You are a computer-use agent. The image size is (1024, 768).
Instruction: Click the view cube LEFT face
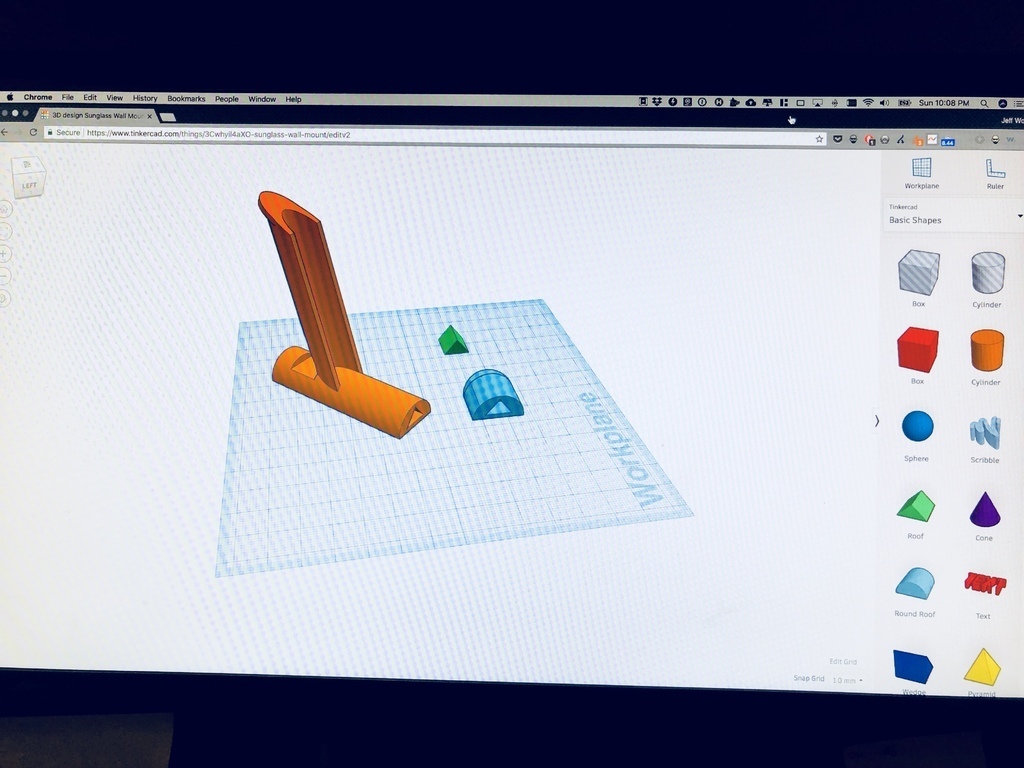coord(29,185)
